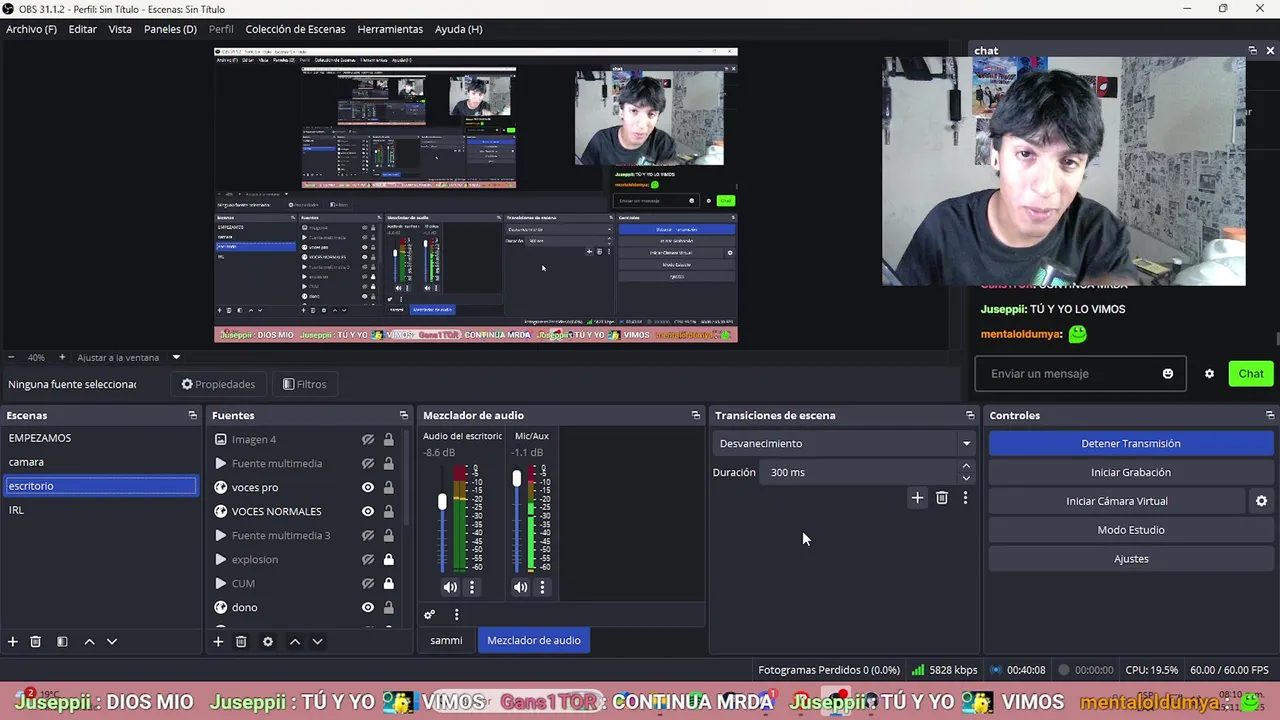Screen dimensions: 1280x720
Task: Open scene filters icon in Escenas toolbar
Action: click(x=62, y=641)
